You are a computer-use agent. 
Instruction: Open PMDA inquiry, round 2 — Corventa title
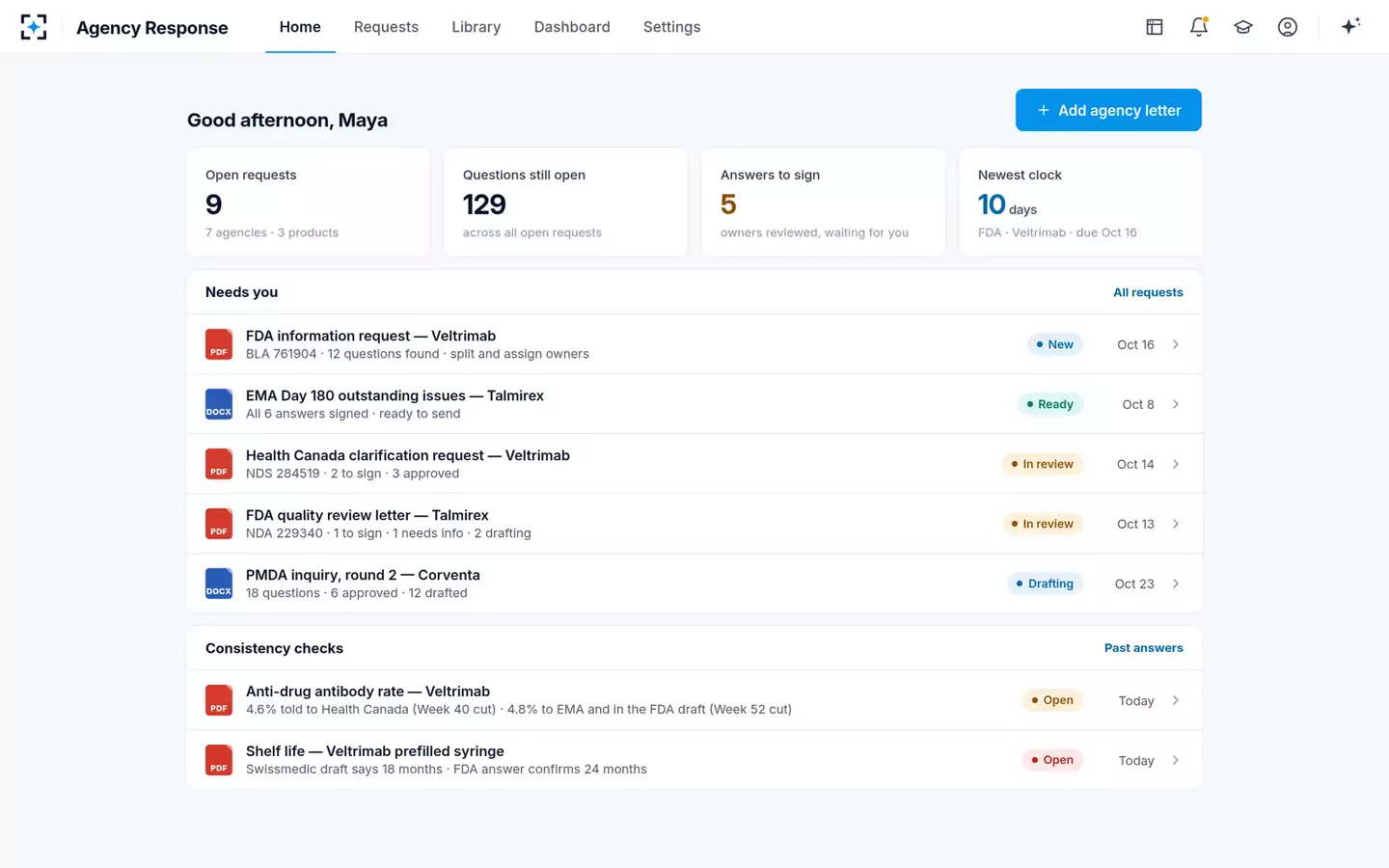coord(363,575)
